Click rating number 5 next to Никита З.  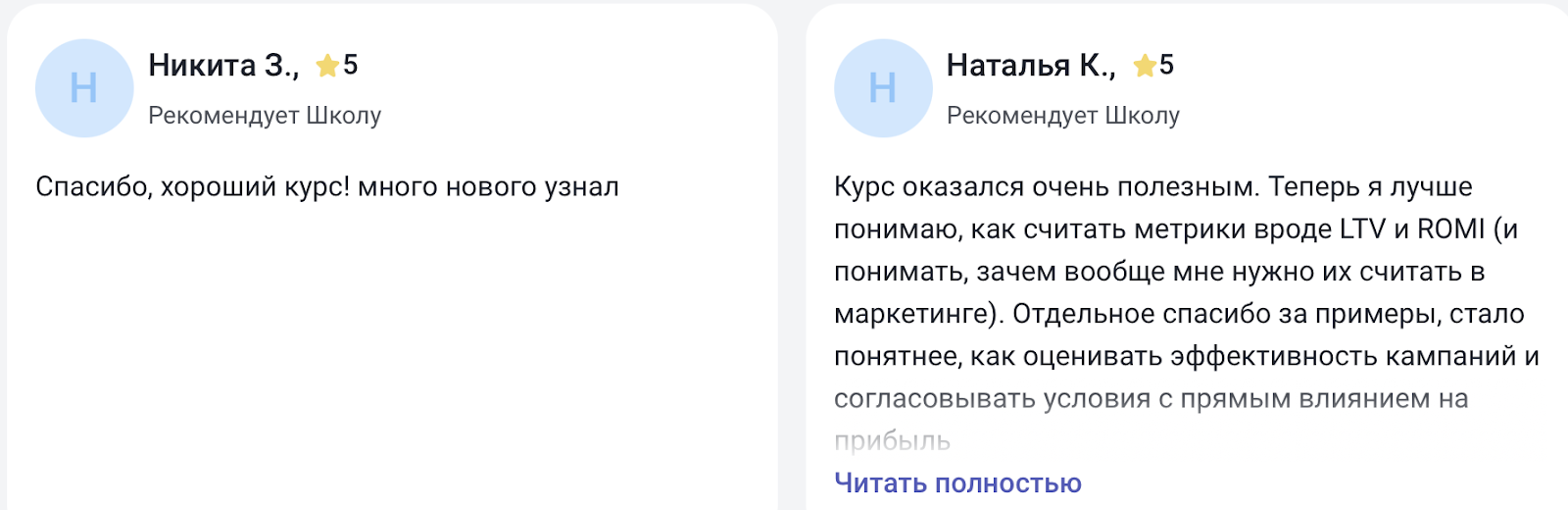(350, 66)
